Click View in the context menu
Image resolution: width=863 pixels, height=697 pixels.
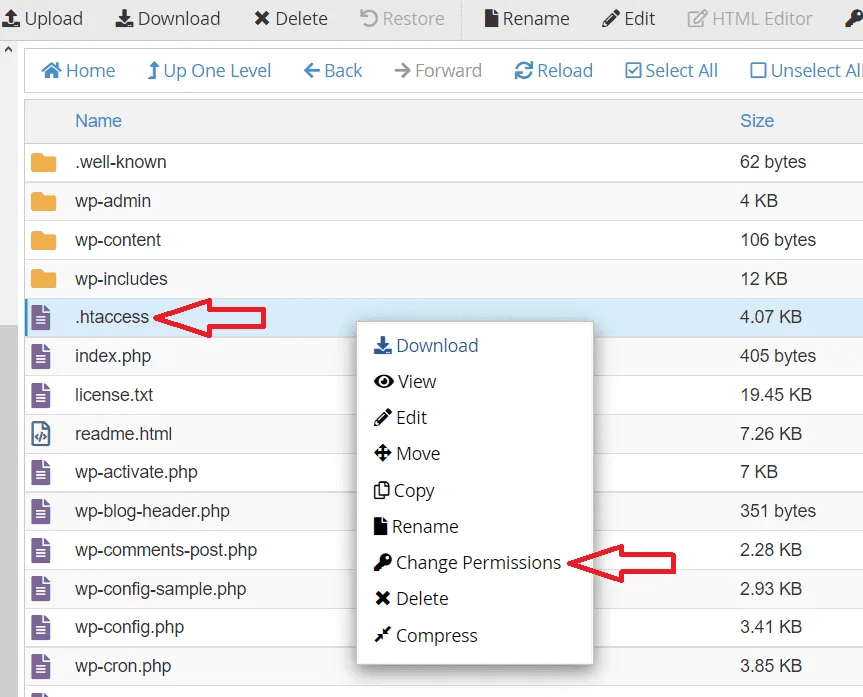click(410, 381)
